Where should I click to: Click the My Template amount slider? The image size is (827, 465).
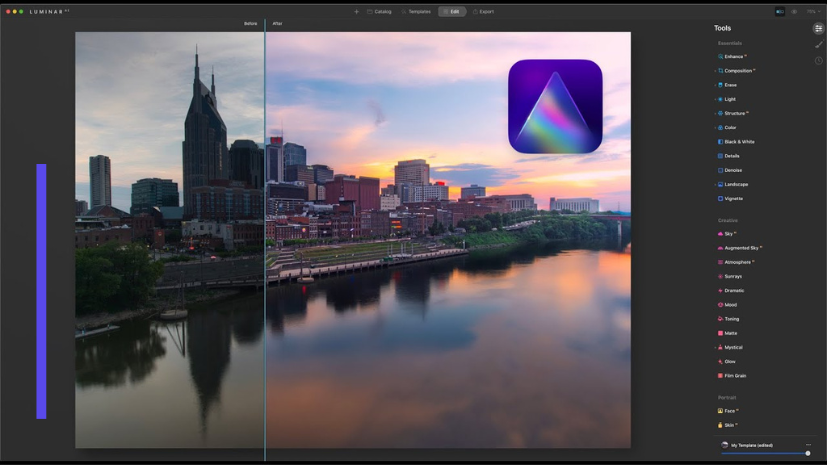point(765,453)
